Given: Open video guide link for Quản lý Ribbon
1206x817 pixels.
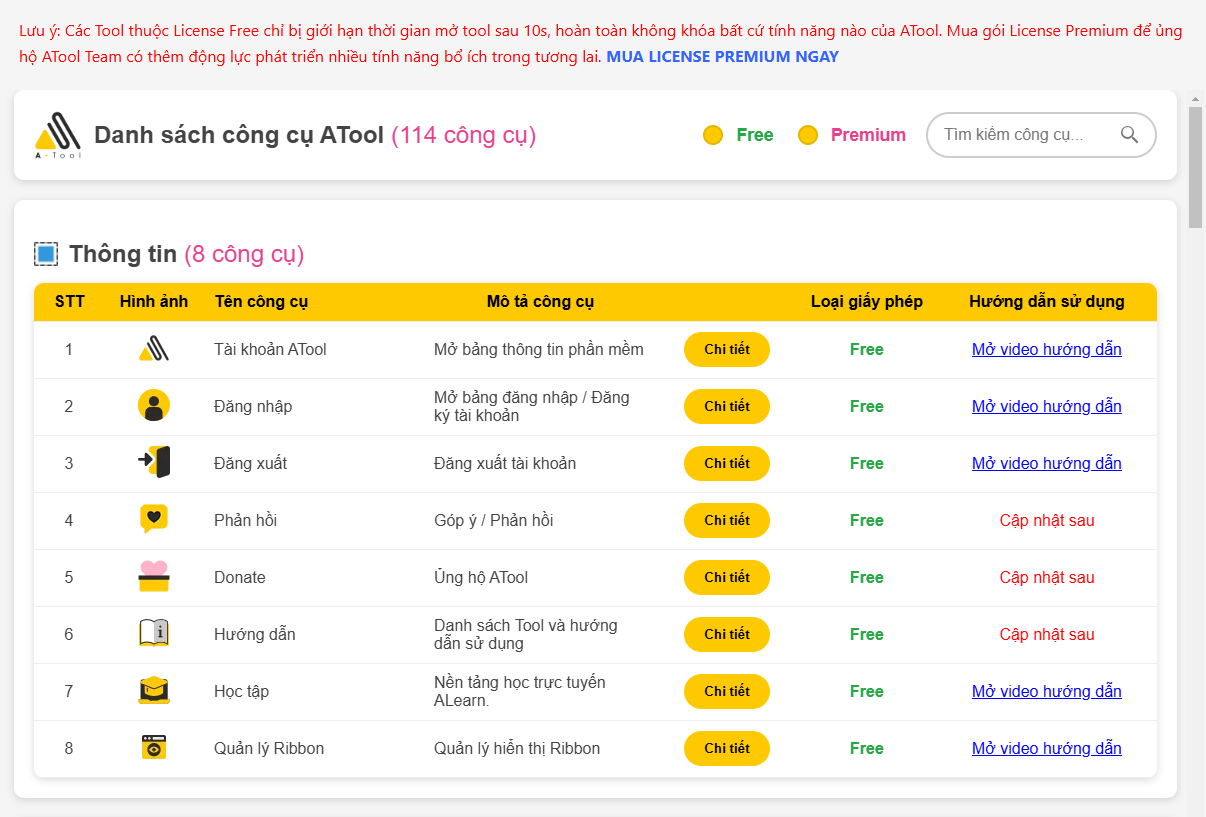Looking at the screenshot, I should [1046, 748].
